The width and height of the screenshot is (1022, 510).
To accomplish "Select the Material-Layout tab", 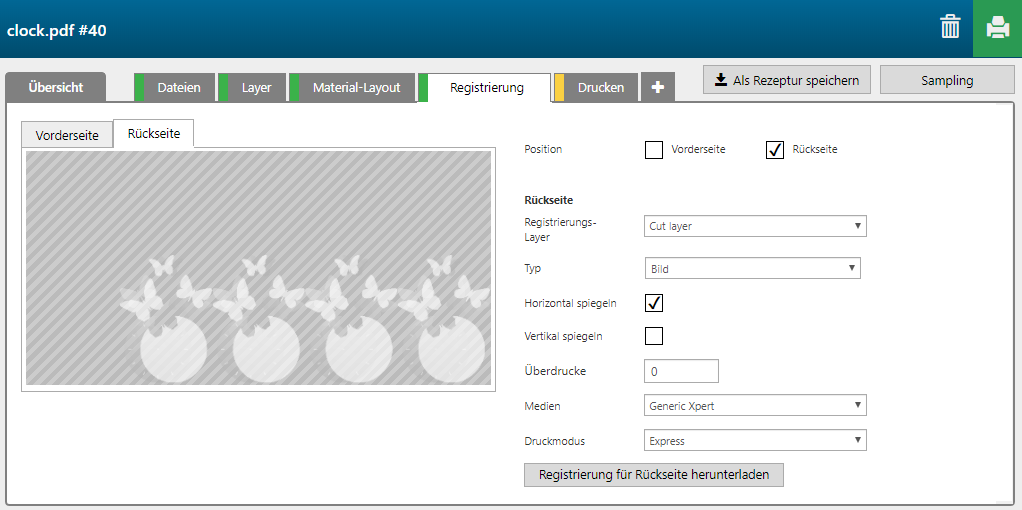I will pos(356,88).
